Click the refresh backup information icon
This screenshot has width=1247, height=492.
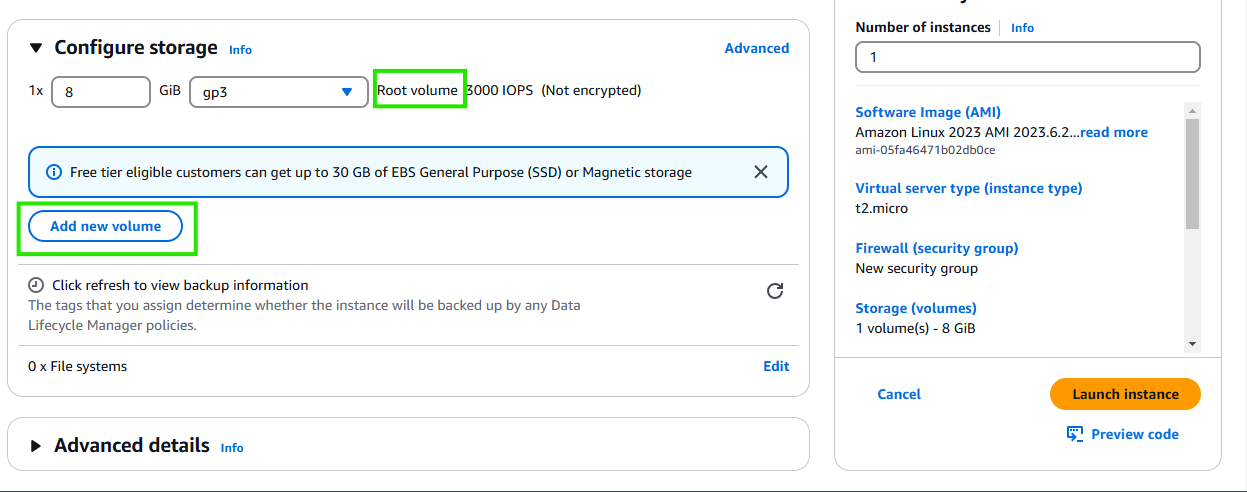(x=774, y=291)
